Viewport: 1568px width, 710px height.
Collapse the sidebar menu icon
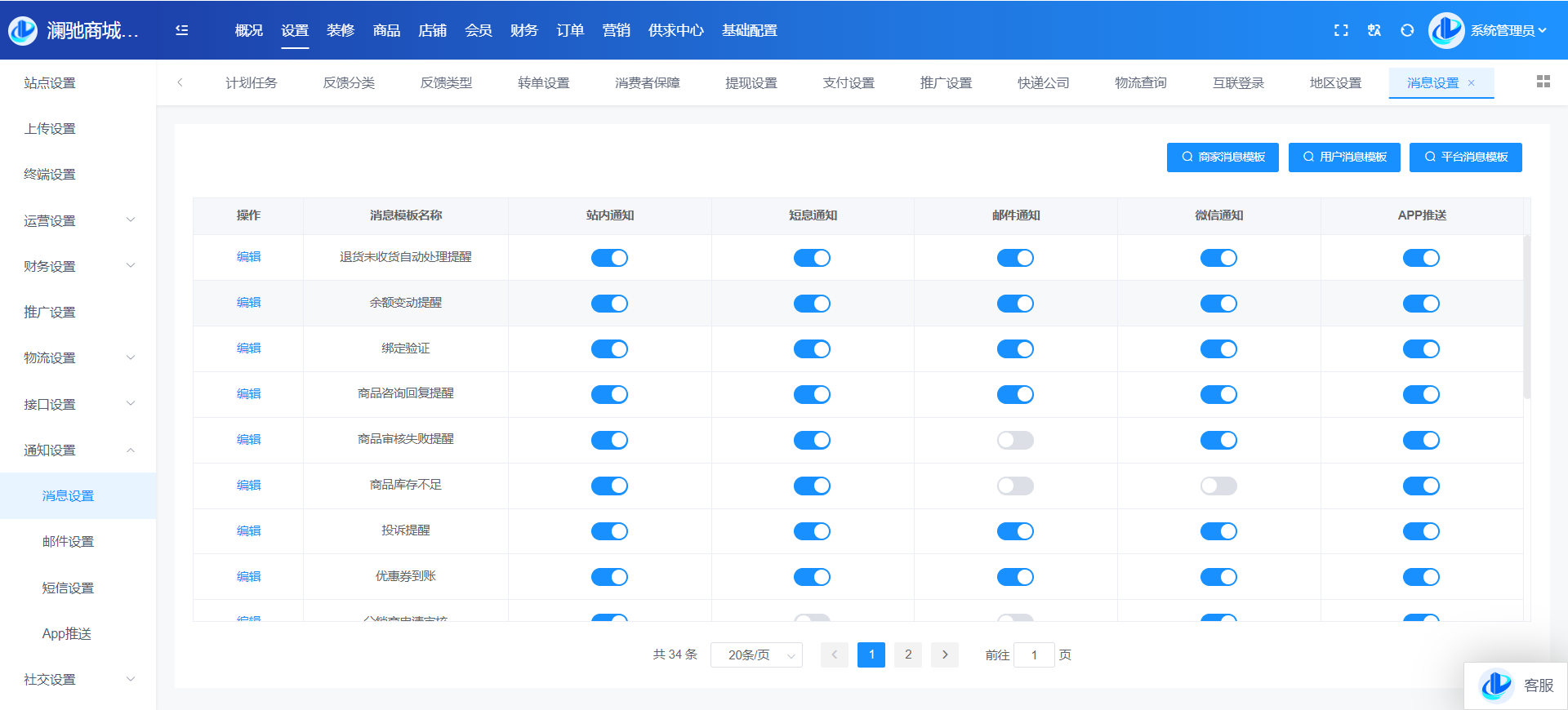(182, 30)
